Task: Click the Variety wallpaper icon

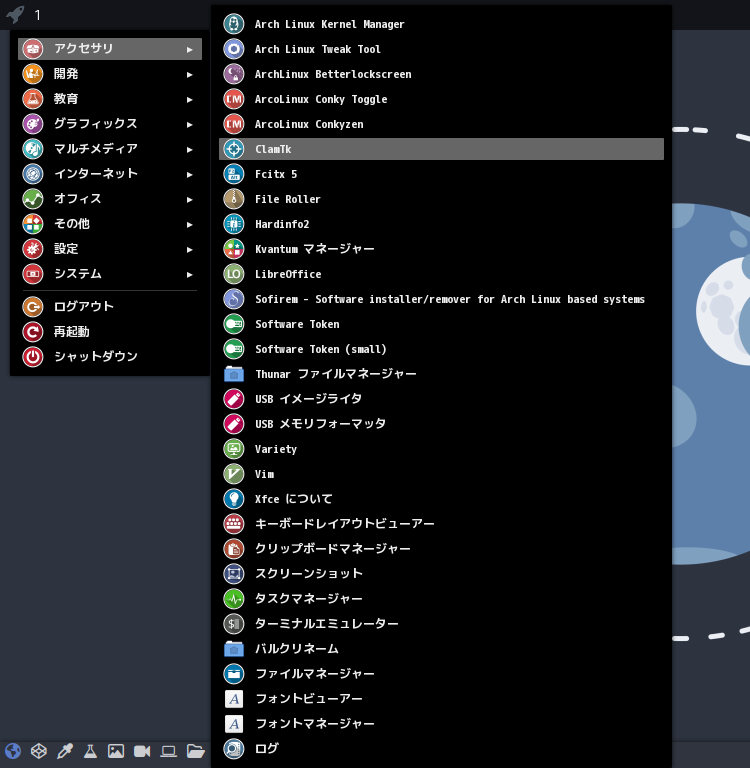Action: click(233, 449)
